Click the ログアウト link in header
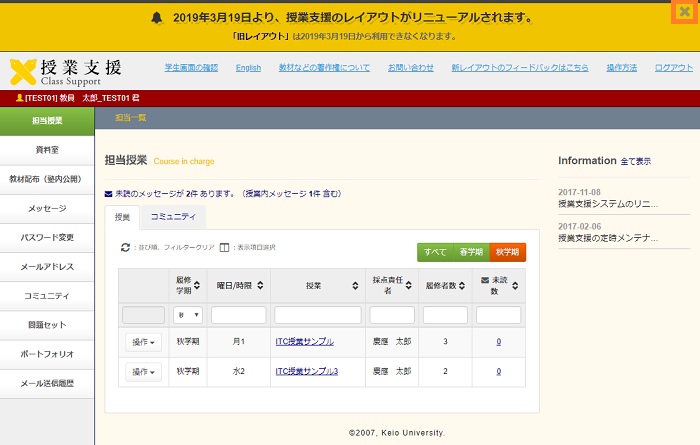This screenshot has width=700, height=445. [673, 68]
